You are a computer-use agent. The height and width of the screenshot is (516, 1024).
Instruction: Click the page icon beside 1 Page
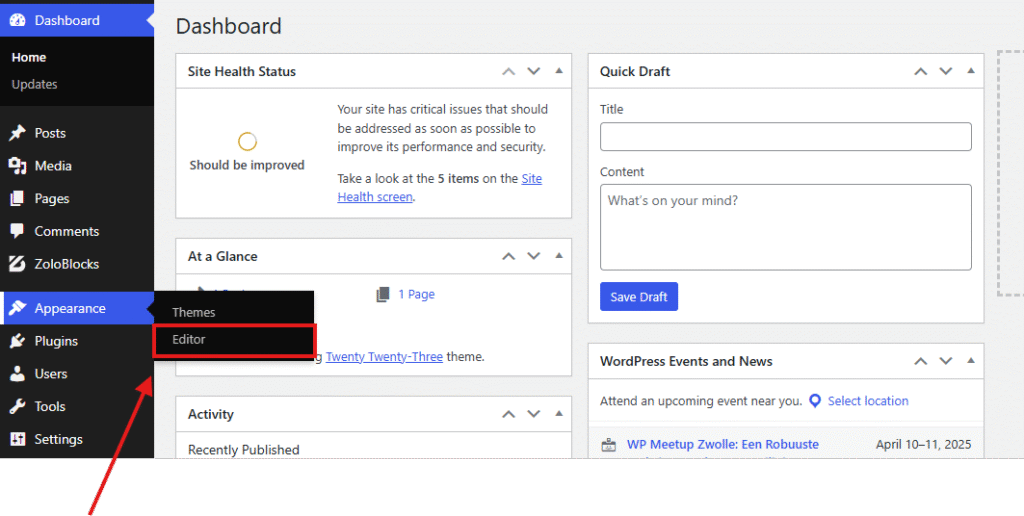click(383, 295)
